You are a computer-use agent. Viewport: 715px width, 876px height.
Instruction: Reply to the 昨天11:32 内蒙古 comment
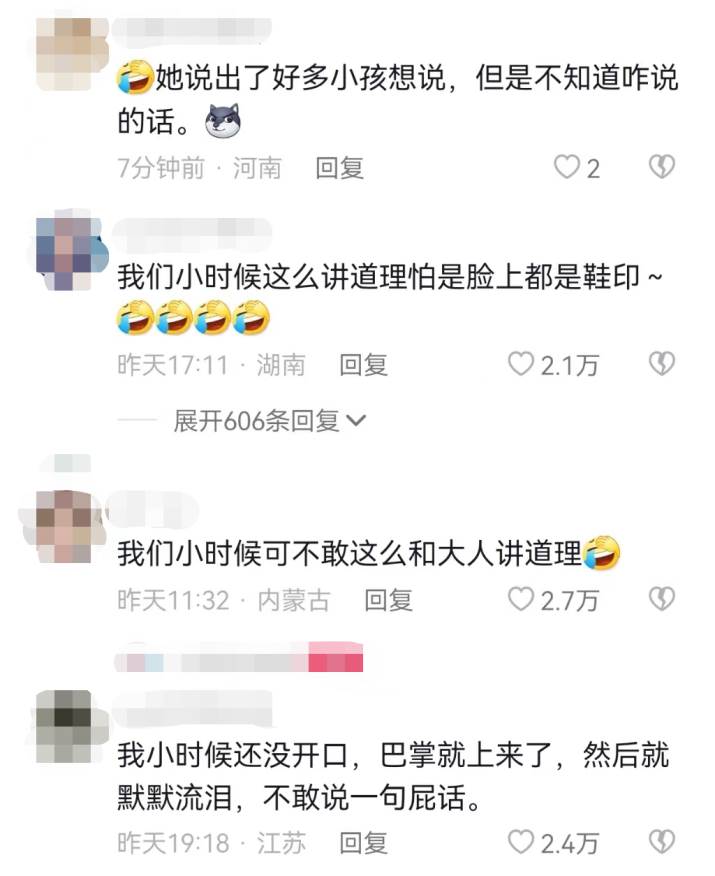[388, 600]
